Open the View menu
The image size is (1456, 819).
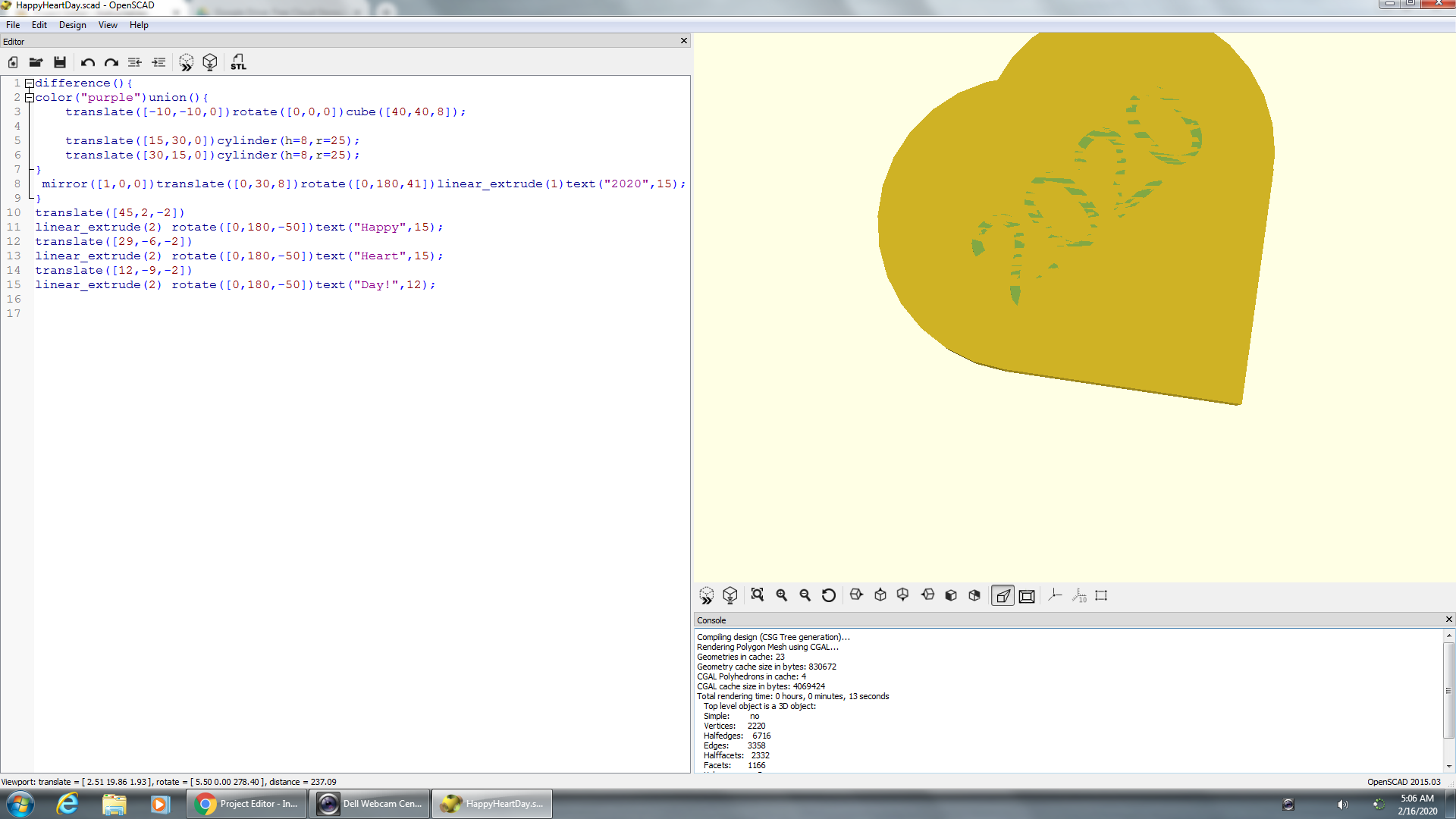(x=108, y=25)
